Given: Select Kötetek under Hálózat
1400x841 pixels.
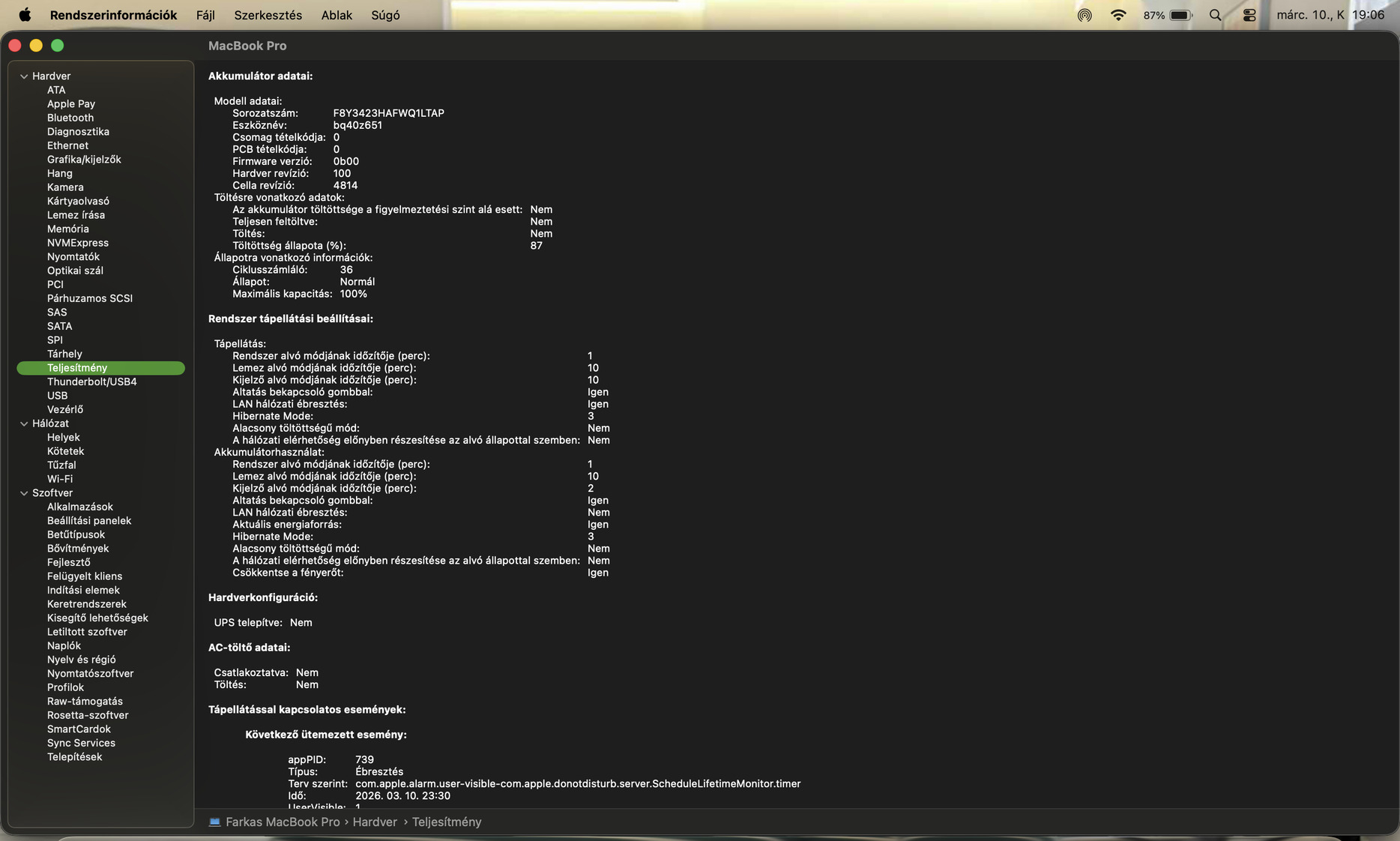Looking at the screenshot, I should [66, 451].
